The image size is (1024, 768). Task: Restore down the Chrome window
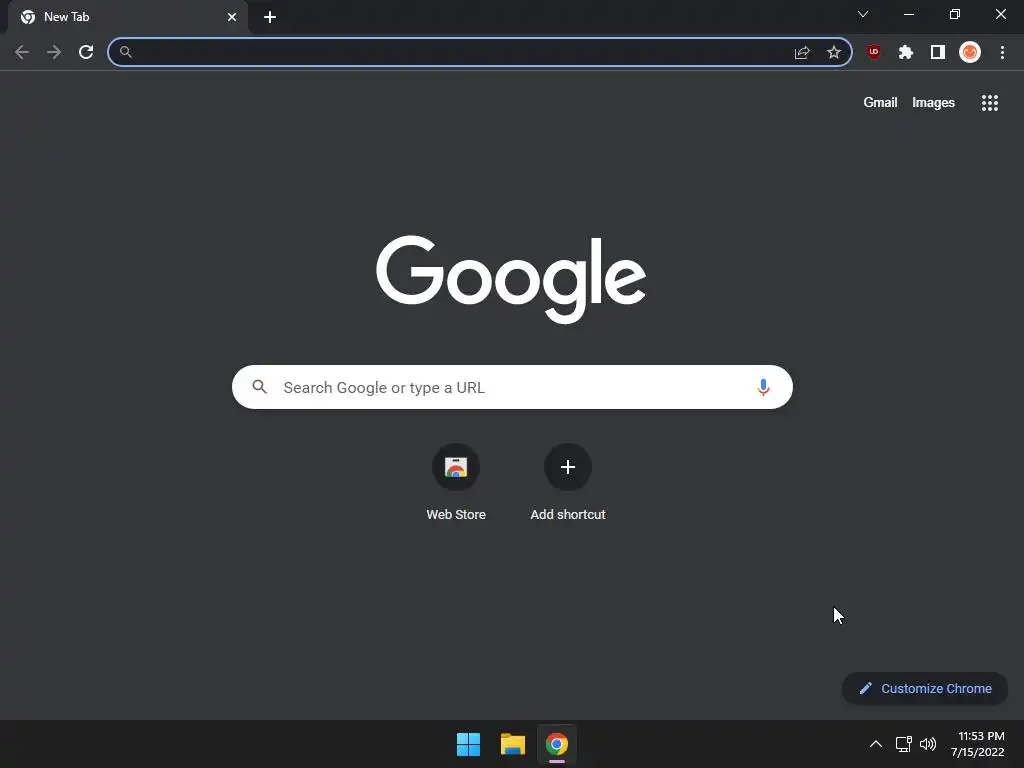pyautogui.click(x=955, y=14)
